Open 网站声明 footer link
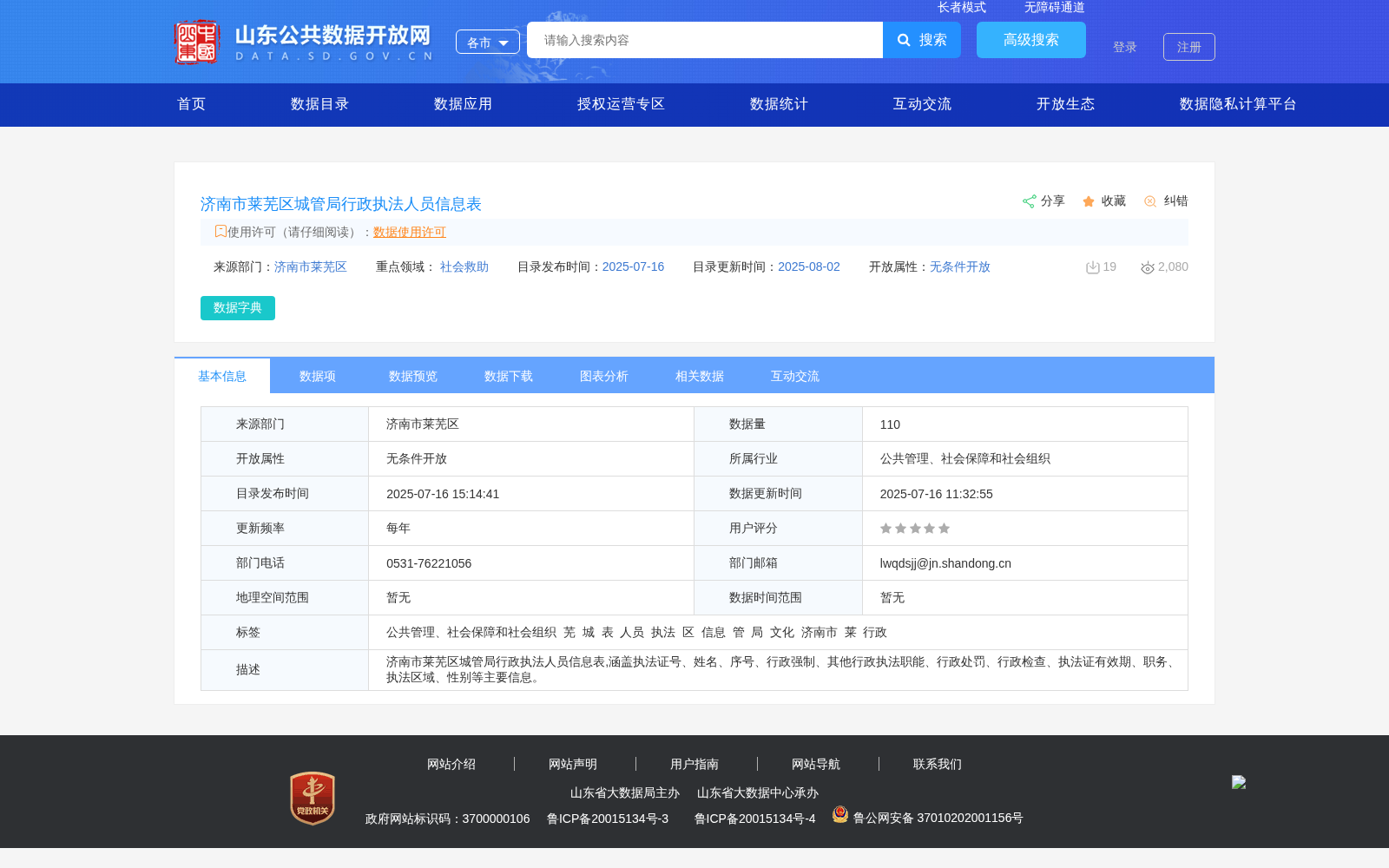Screen dimensions: 1389x868 click(573, 765)
